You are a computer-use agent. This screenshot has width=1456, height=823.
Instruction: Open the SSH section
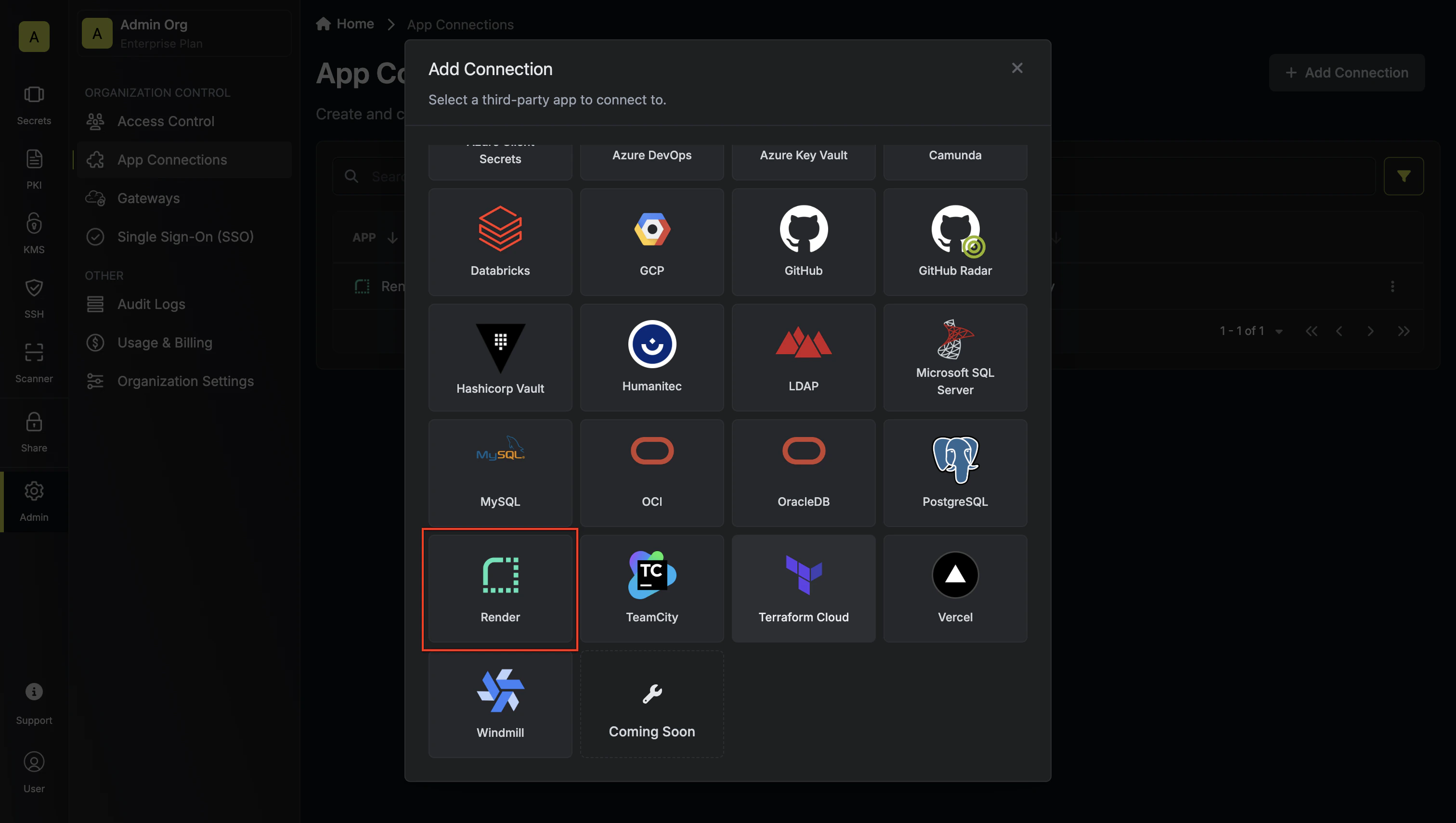(x=34, y=298)
